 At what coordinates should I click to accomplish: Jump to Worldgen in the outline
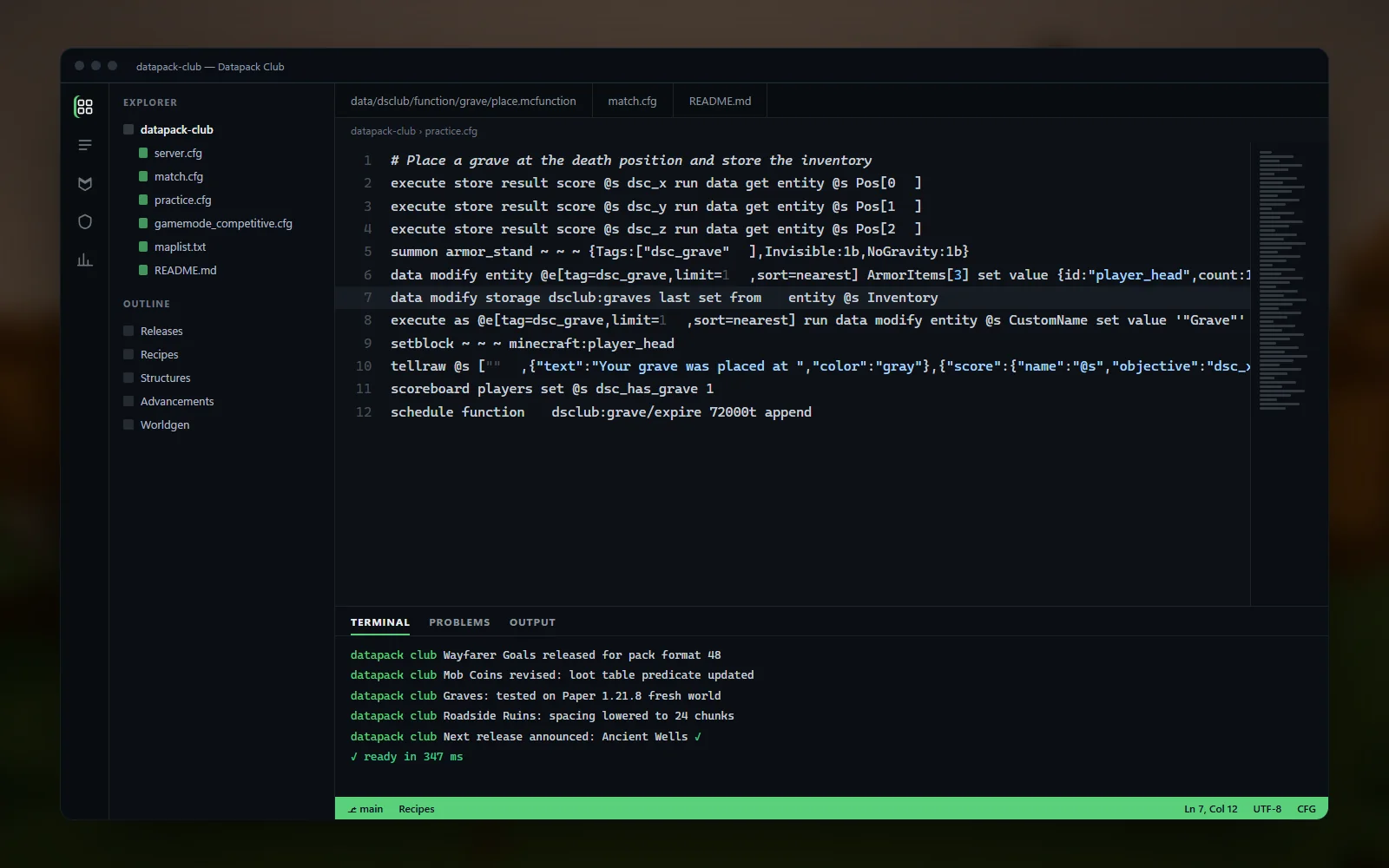coord(165,424)
